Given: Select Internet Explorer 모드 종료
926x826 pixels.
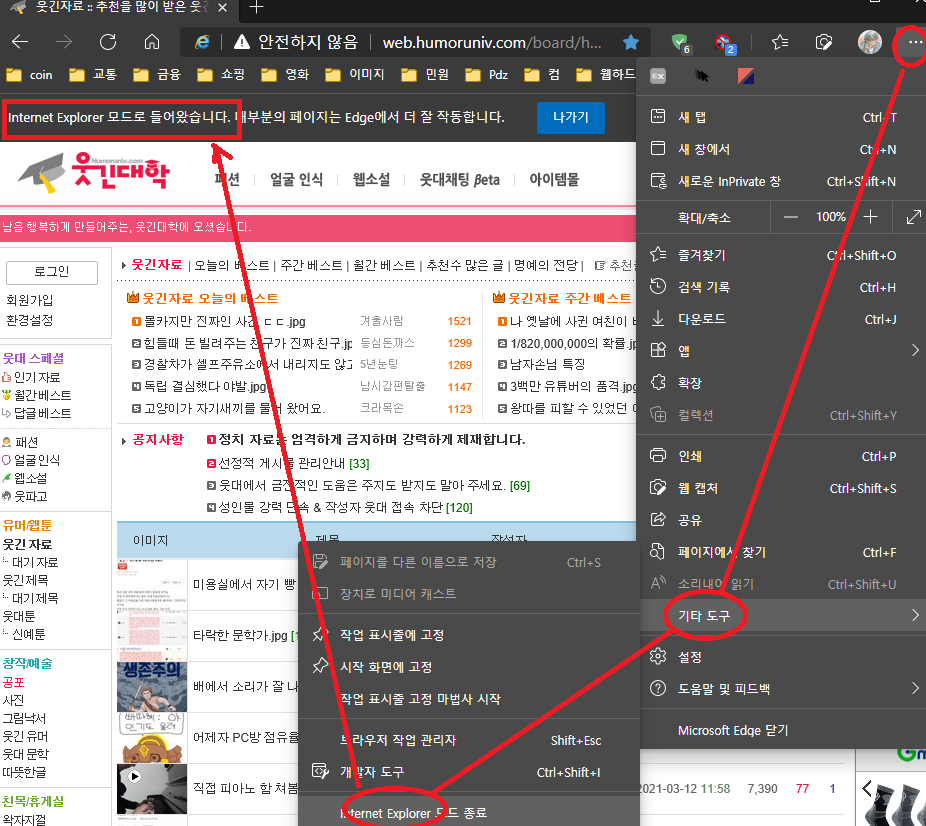Looking at the screenshot, I should [x=469, y=813].
